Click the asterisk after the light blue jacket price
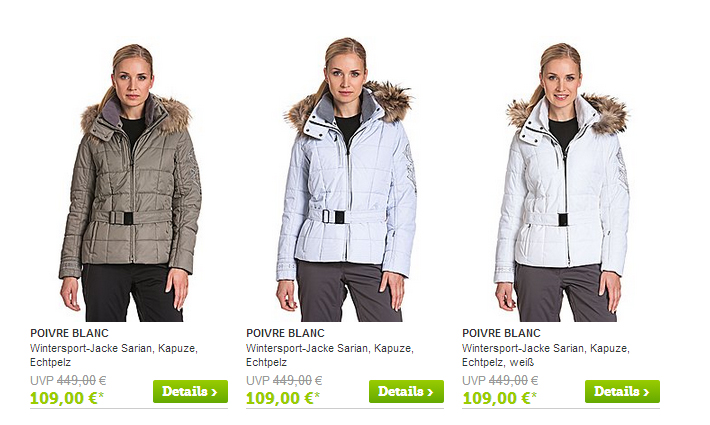Image resolution: width=710 pixels, height=425 pixels. click(317, 395)
